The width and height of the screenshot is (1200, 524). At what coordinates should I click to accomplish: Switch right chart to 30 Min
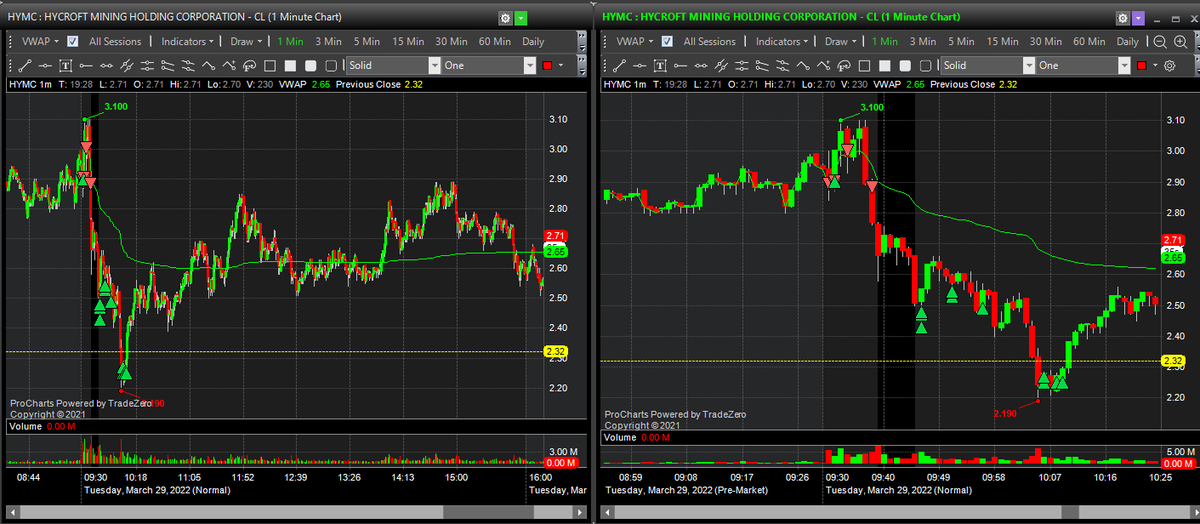coord(1046,41)
